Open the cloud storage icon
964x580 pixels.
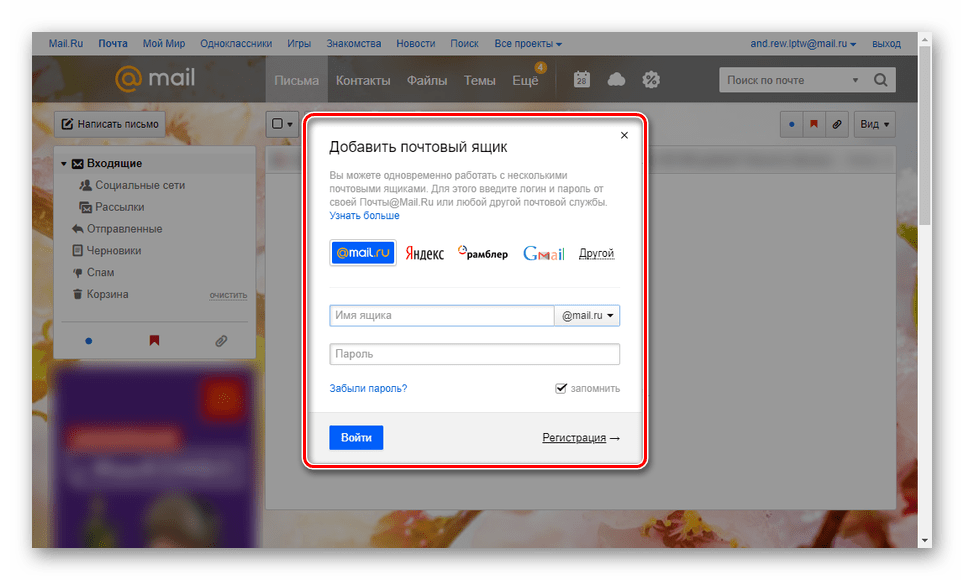pyautogui.click(x=616, y=79)
